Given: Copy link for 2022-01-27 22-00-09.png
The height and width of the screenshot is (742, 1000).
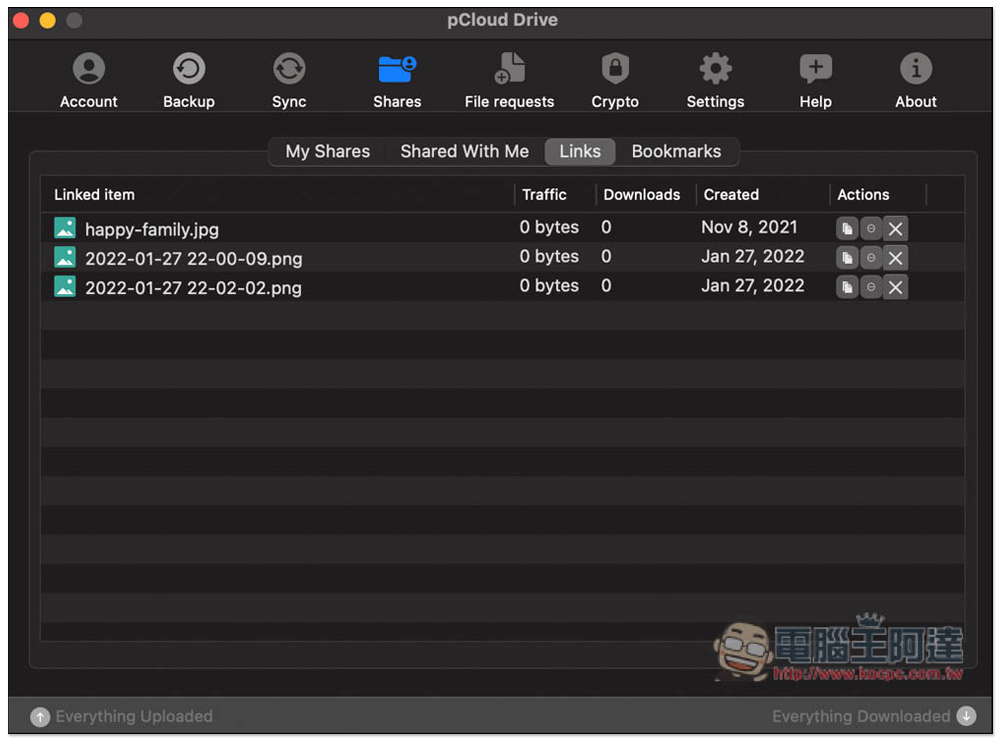Looking at the screenshot, I should (x=847, y=258).
